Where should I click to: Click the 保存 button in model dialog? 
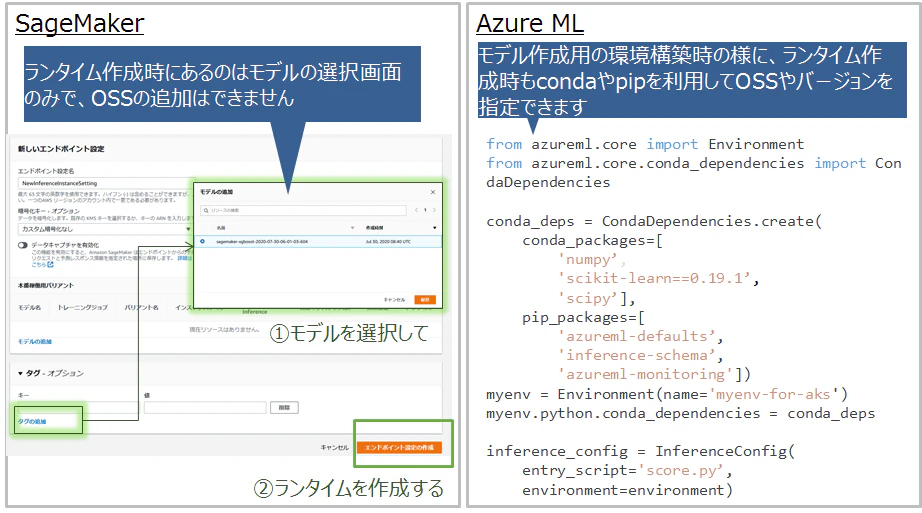[x=425, y=300]
